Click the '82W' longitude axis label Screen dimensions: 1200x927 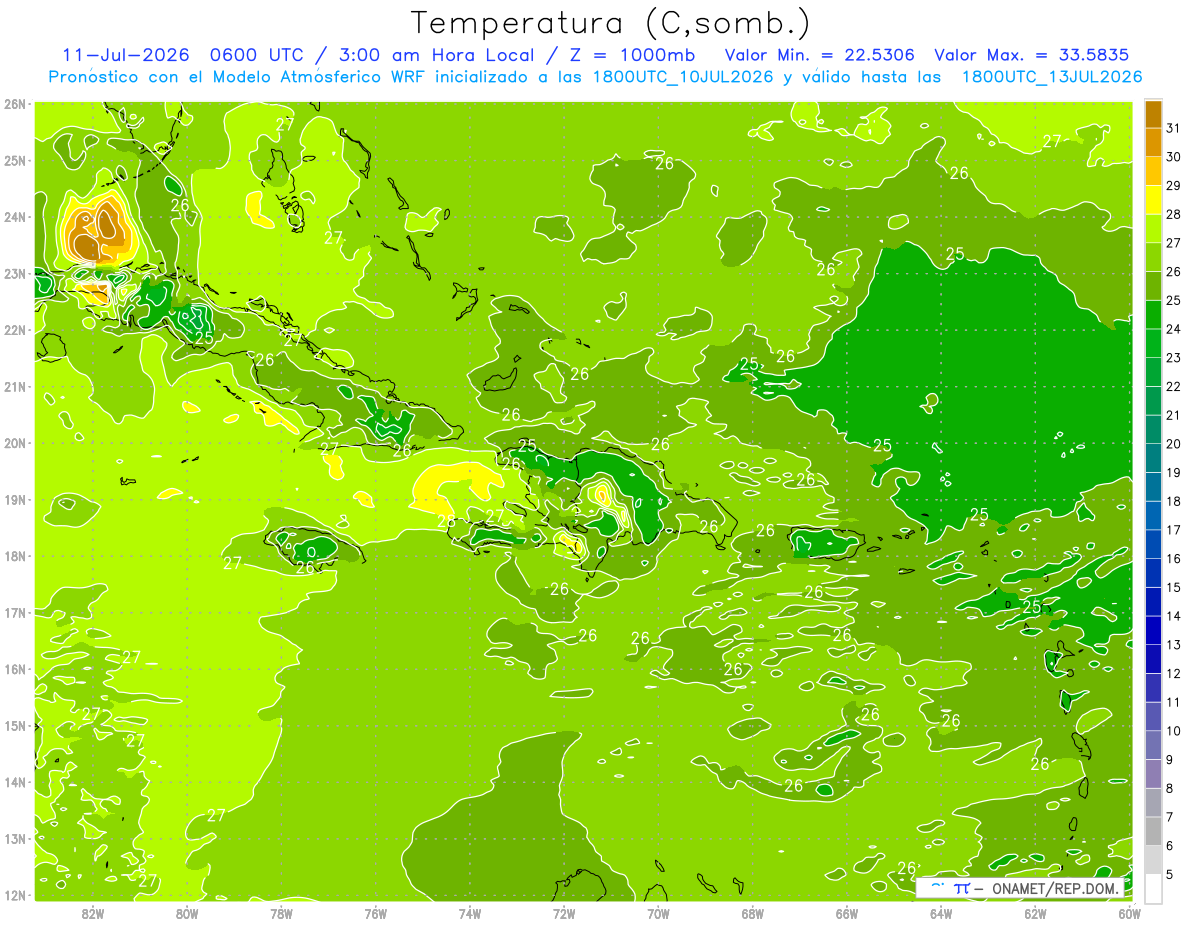coord(93,913)
